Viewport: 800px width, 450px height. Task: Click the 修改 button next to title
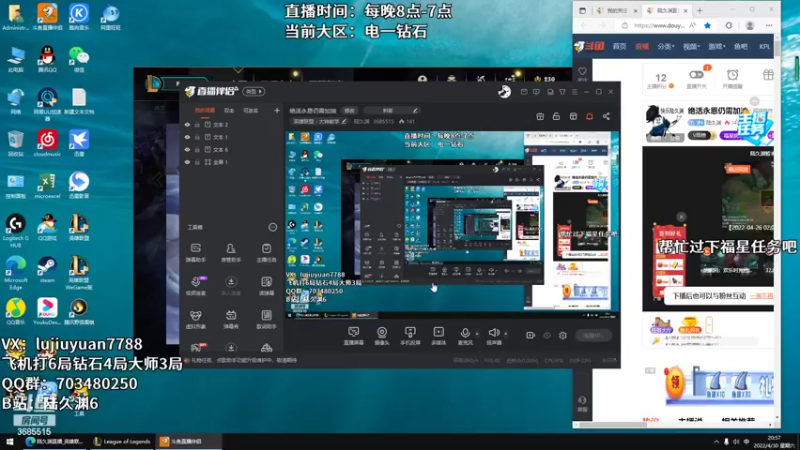[349, 111]
